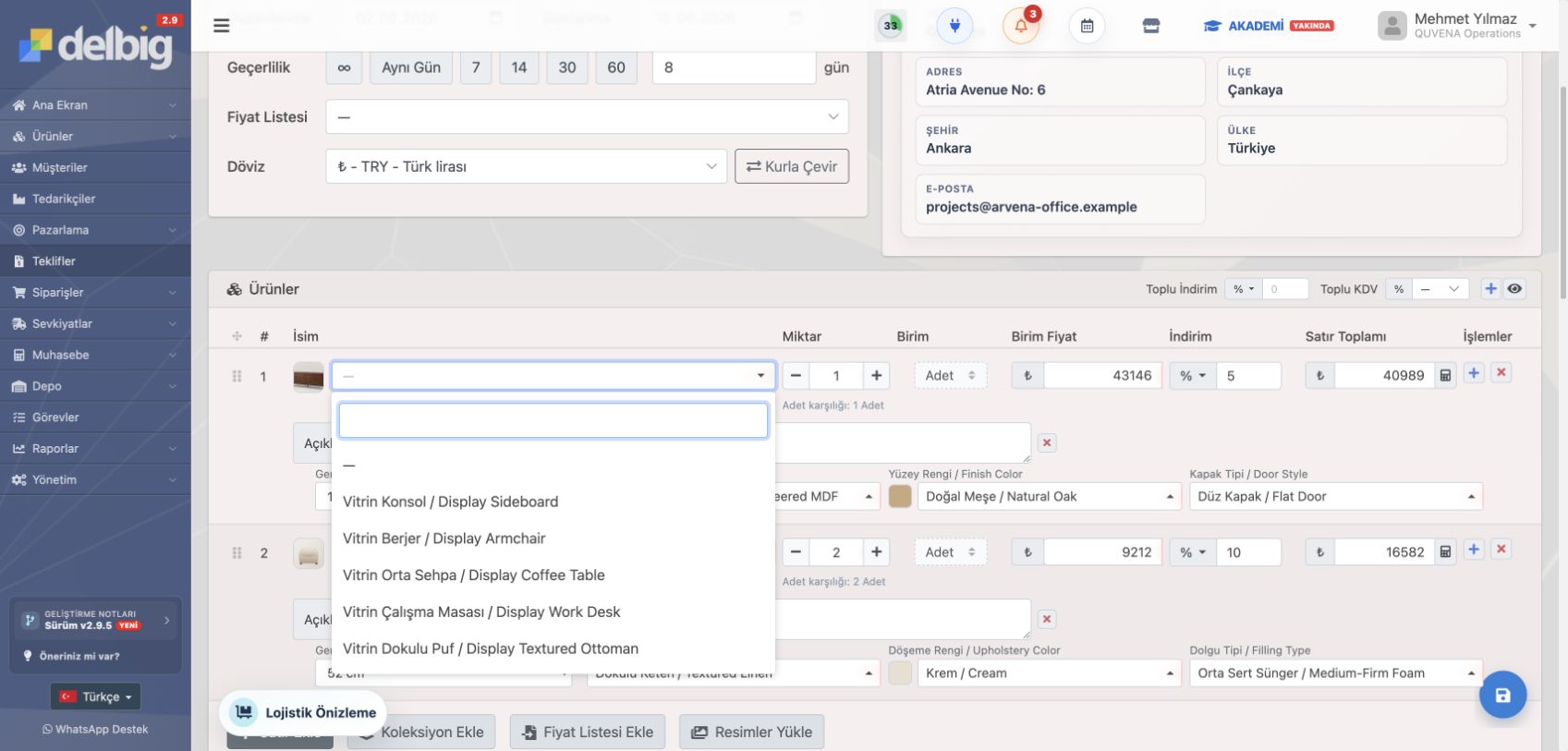This screenshot has width=1568, height=751.
Task: Open Toplu KDV dropdown
Action: pyautogui.click(x=1440, y=289)
